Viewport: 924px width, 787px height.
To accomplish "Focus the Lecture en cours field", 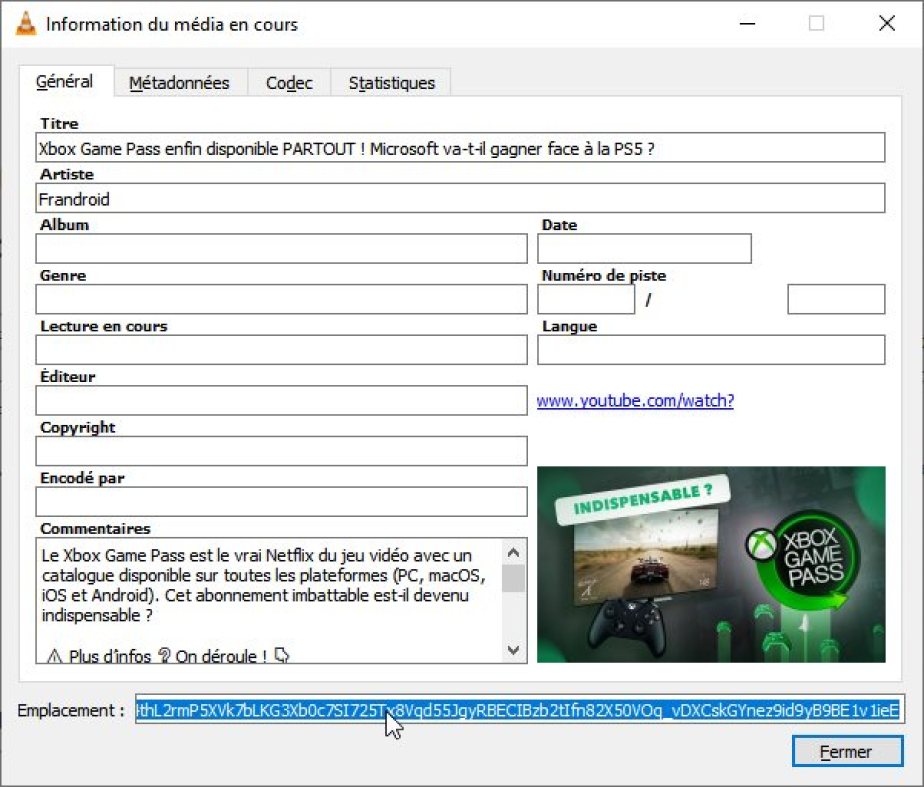I will tap(281, 350).
